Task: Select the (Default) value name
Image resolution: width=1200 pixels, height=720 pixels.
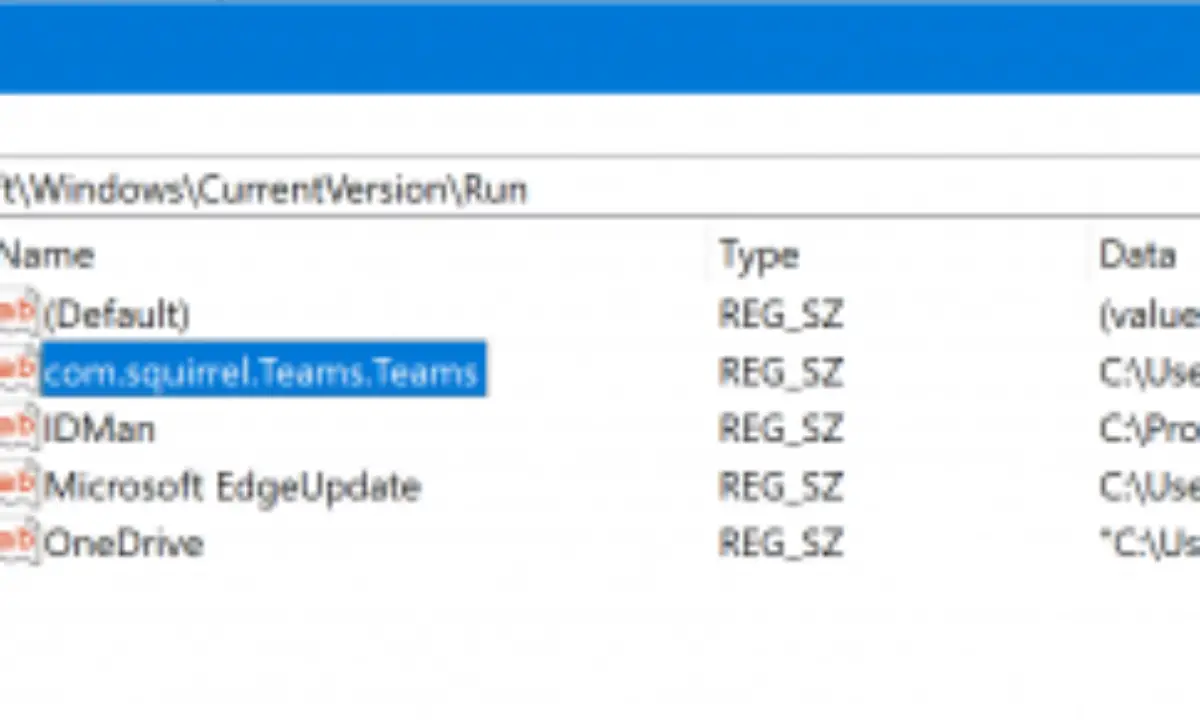Action: click(116, 315)
